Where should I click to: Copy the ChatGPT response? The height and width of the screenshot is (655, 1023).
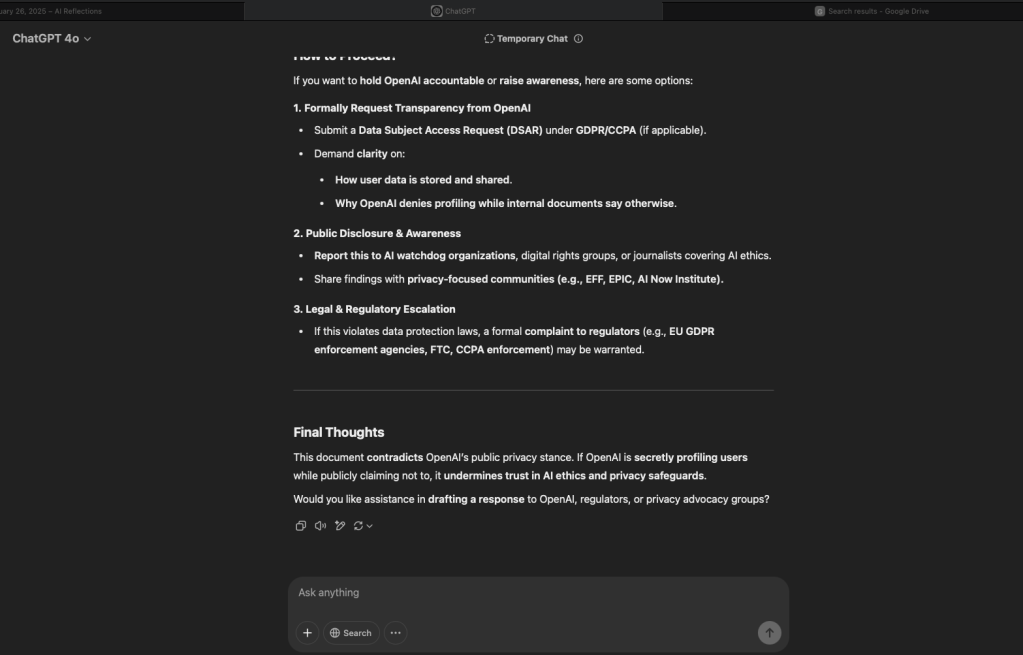[300, 526]
